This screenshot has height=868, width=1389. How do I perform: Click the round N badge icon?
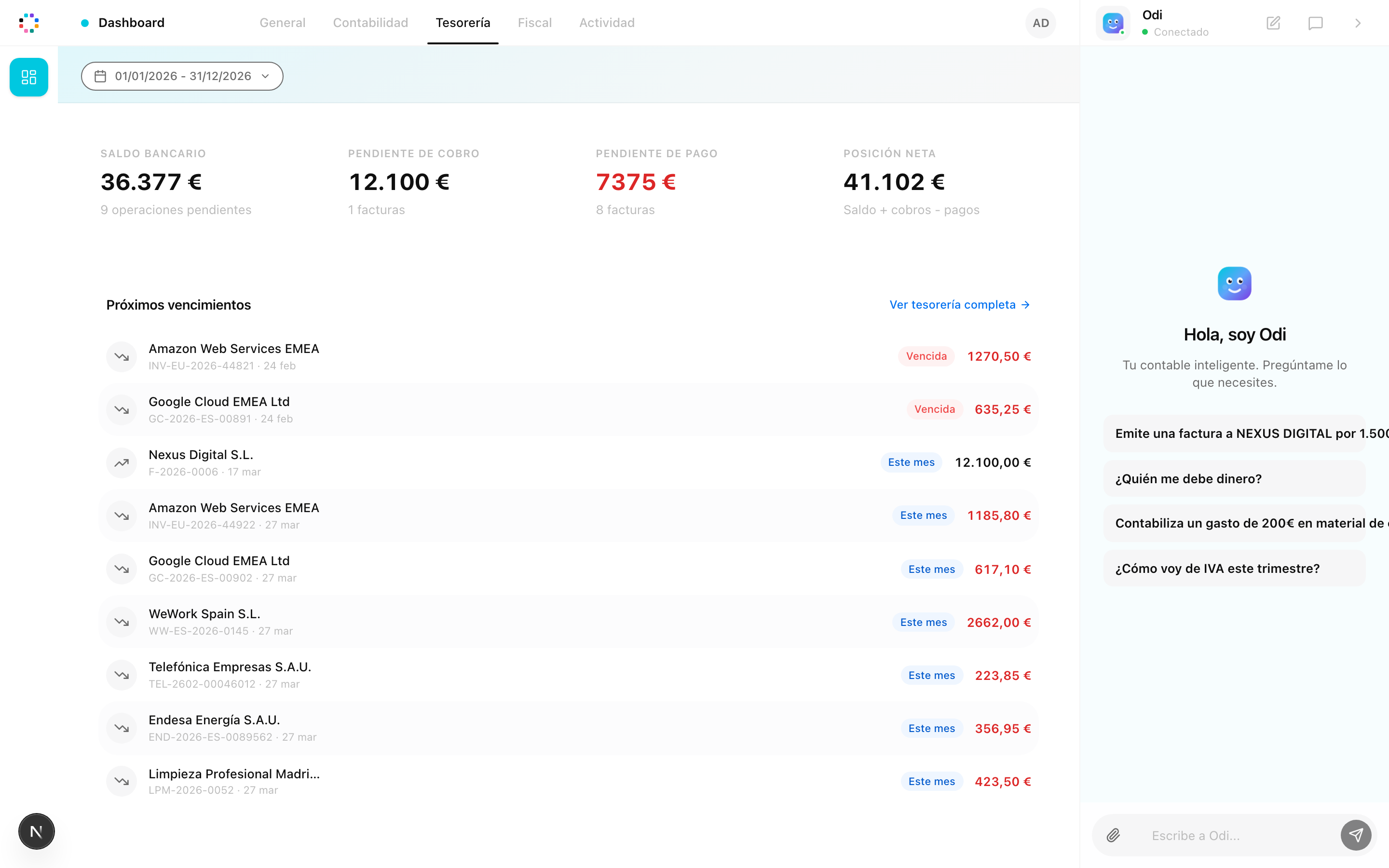[x=36, y=831]
